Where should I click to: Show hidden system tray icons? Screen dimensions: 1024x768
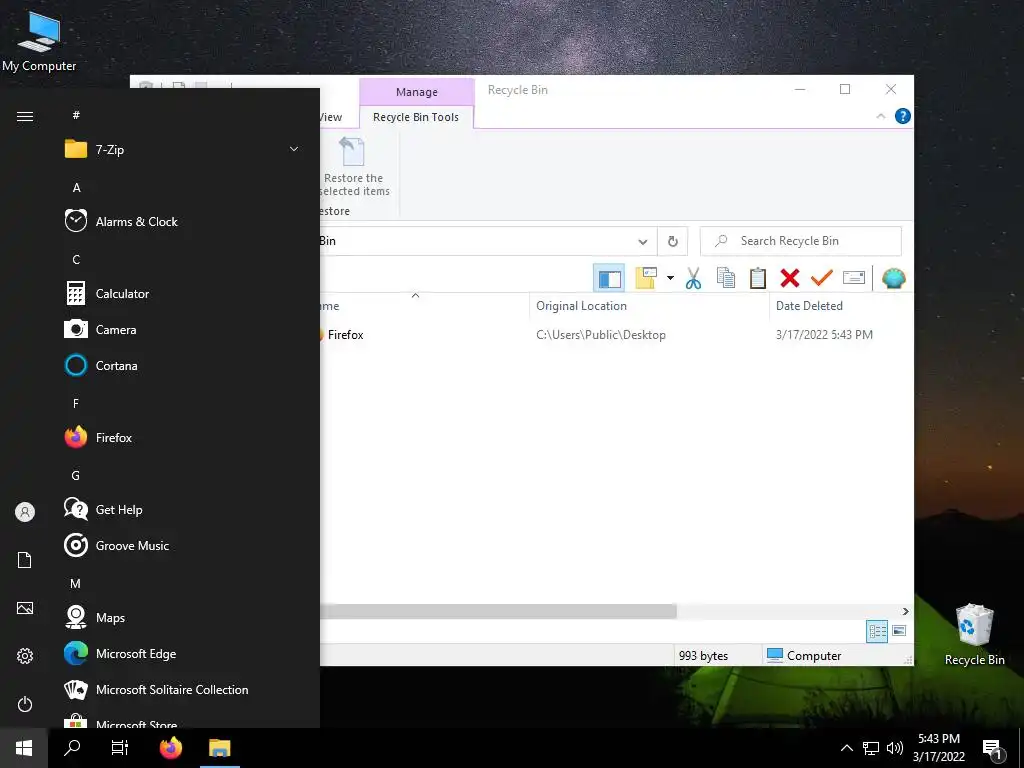pos(846,748)
